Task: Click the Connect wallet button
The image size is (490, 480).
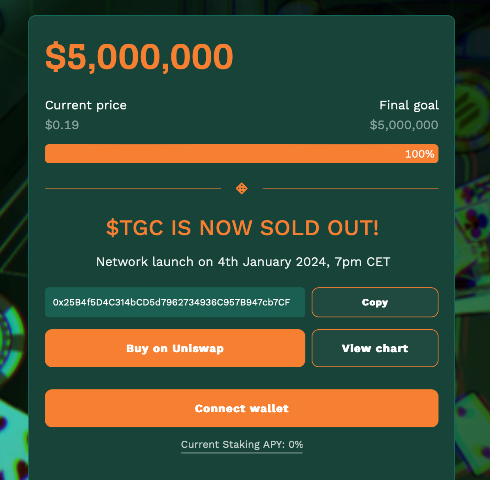Action: click(242, 408)
